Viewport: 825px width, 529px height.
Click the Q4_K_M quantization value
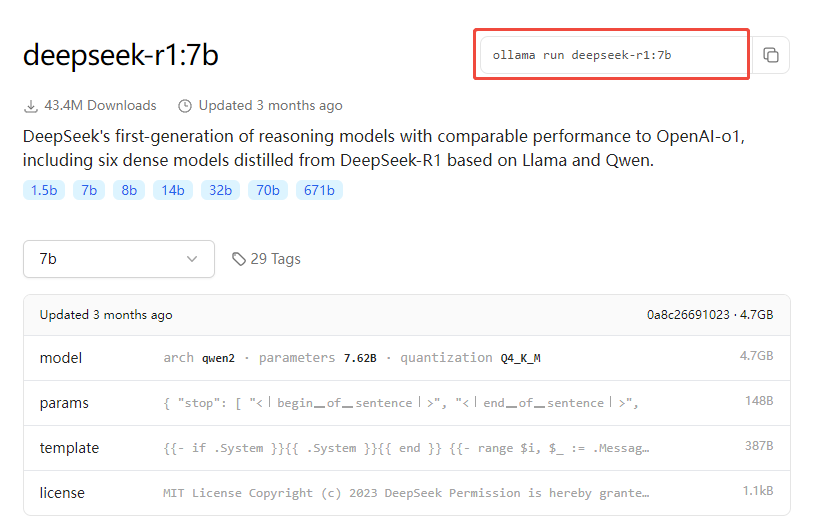520,358
